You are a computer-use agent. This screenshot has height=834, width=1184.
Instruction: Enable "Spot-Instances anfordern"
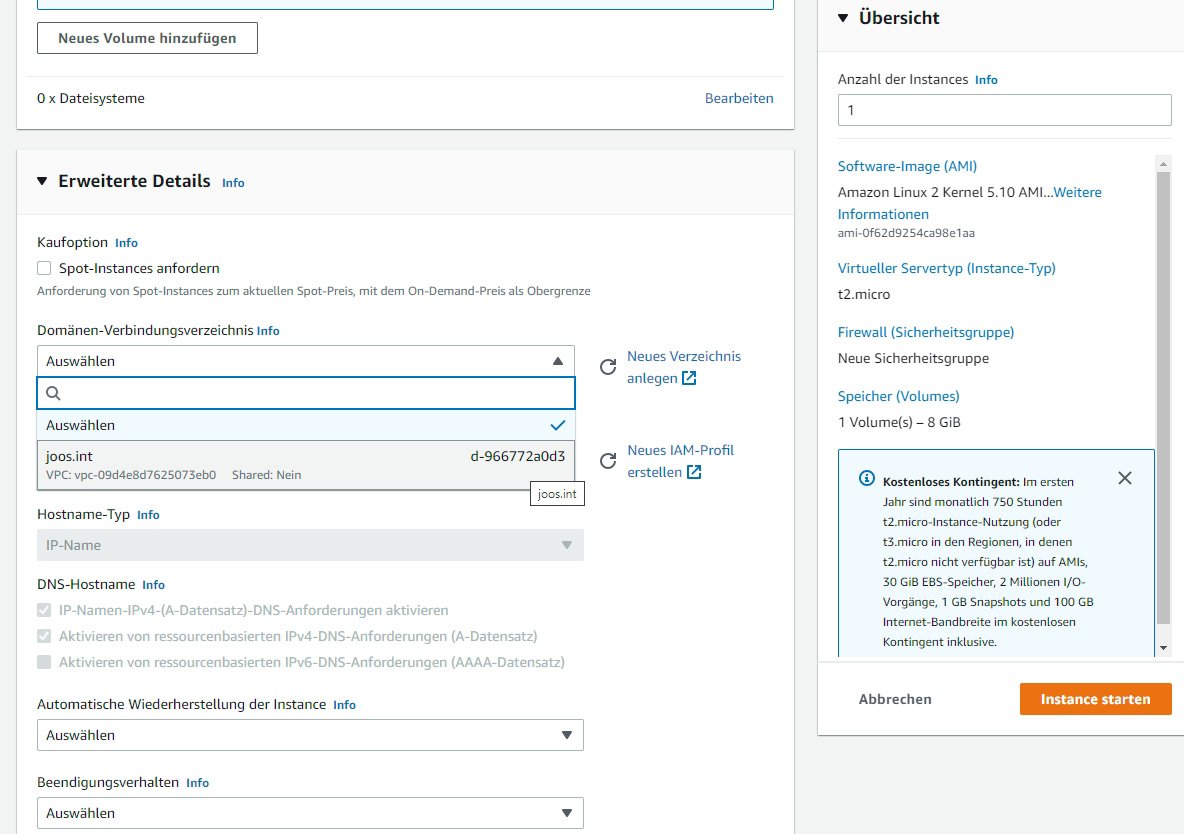click(43, 267)
